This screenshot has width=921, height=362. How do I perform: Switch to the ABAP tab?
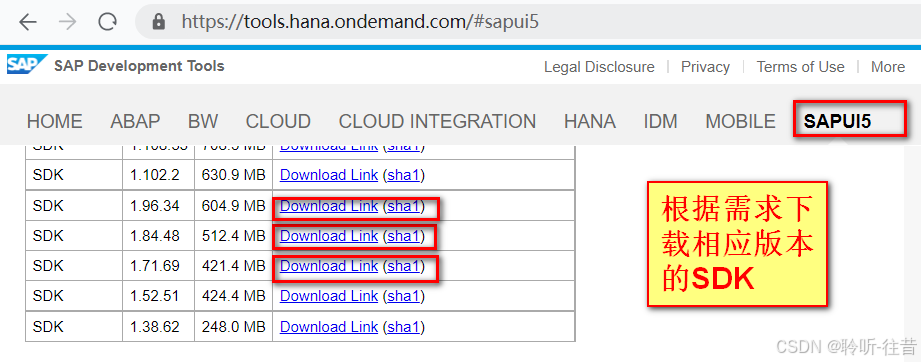point(135,121)
